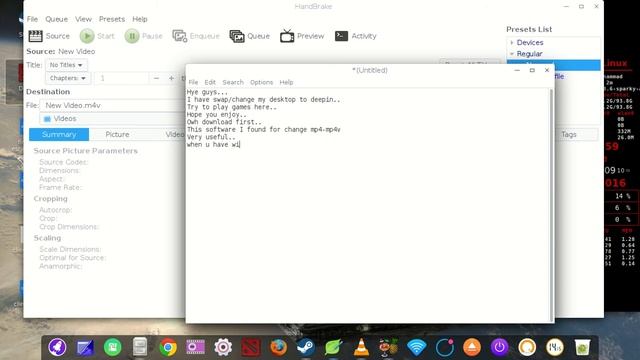Viewport: 640px width, 360px height.
Task: Click the green Start play icon
Action: [x=87, y=36]
